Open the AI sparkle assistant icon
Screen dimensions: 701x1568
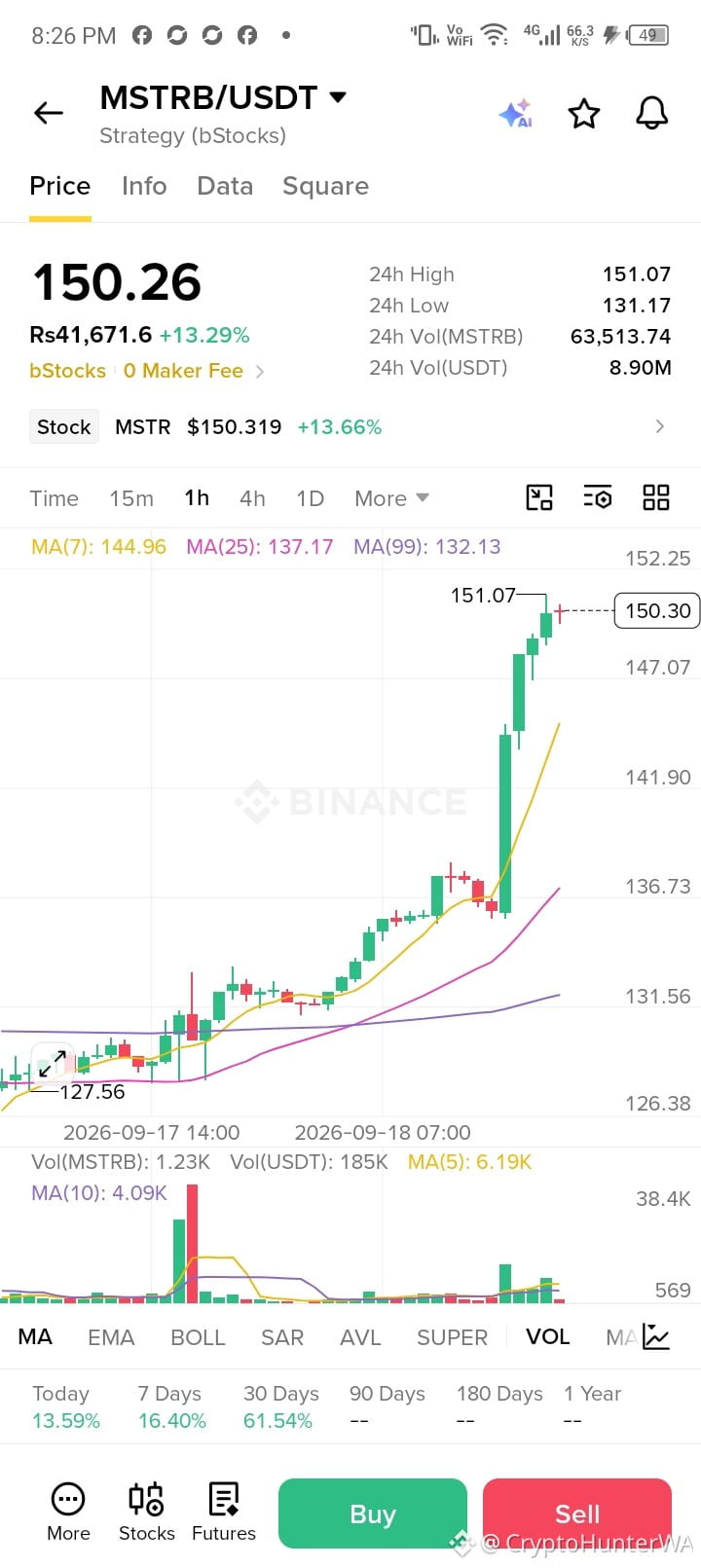tap(515, 113)
